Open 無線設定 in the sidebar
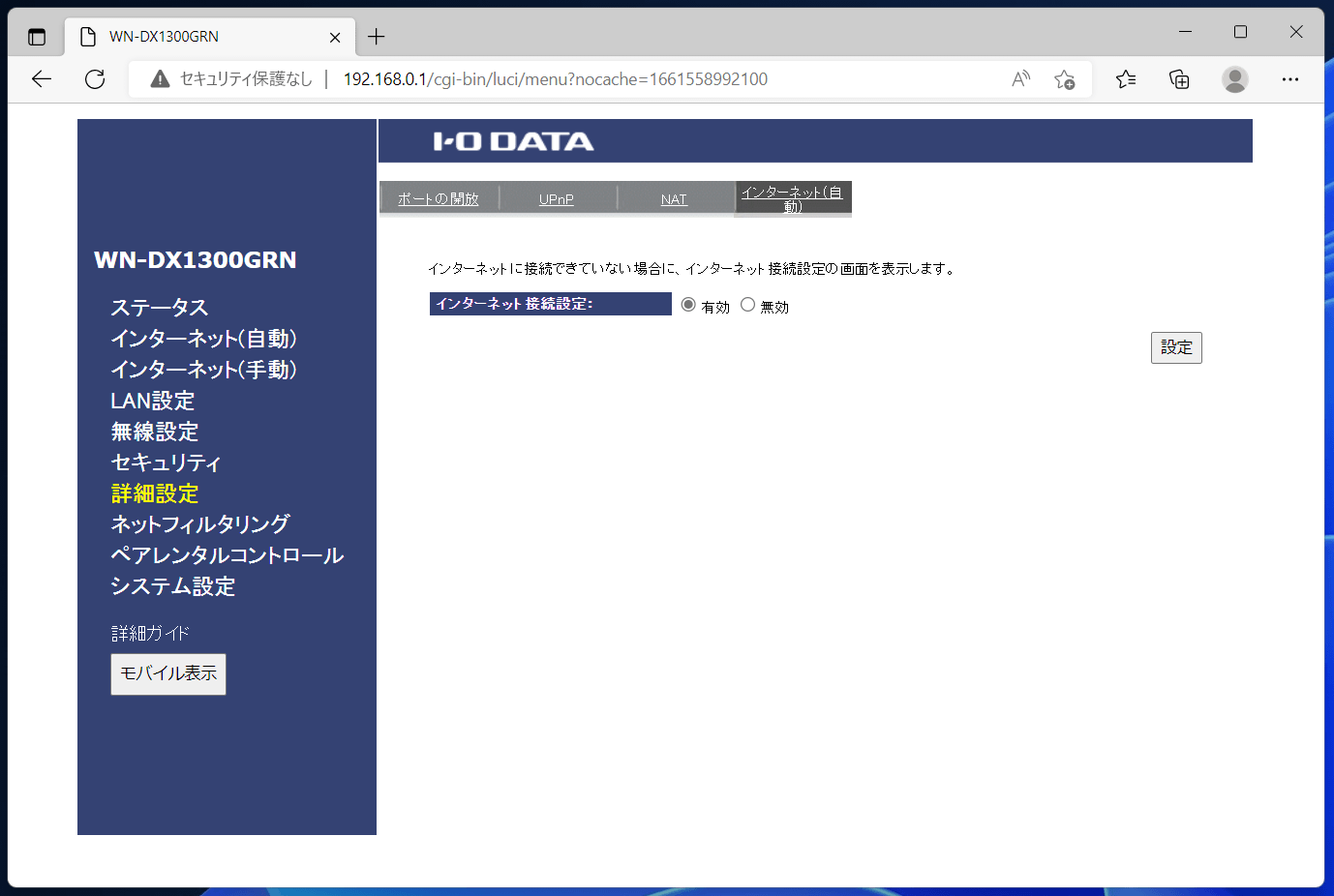1334x896 pixels. click(x=155, y=432)
